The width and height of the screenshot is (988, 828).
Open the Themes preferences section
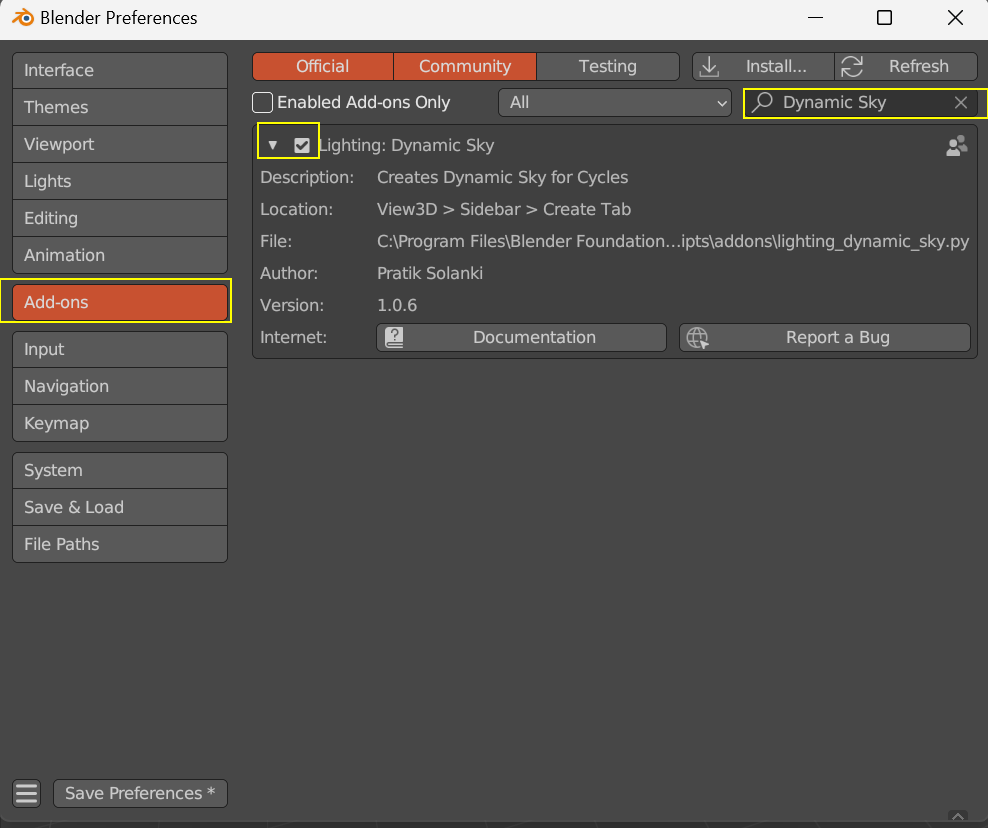tap(120, 107)
